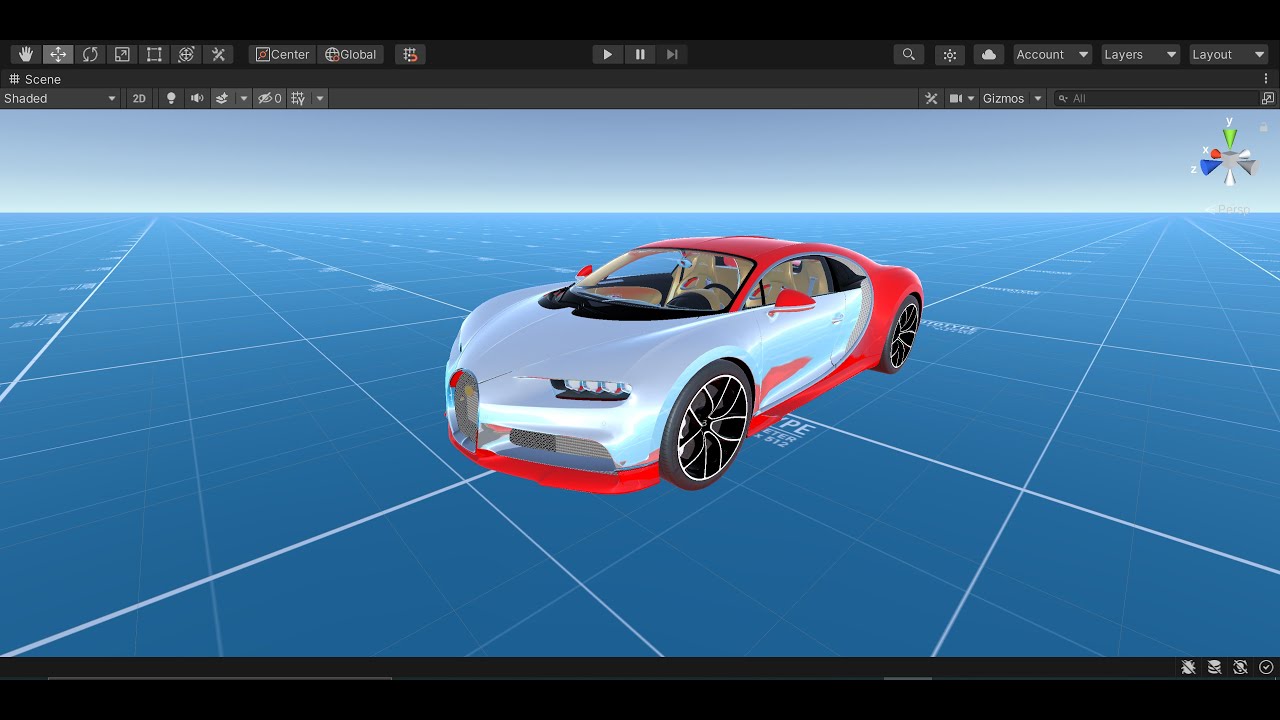Toggle the Debug mode bug icon
Image resolution: width=1280 pixels, height=720 pixels.
pyautogui.click(x=1188, y=667)
